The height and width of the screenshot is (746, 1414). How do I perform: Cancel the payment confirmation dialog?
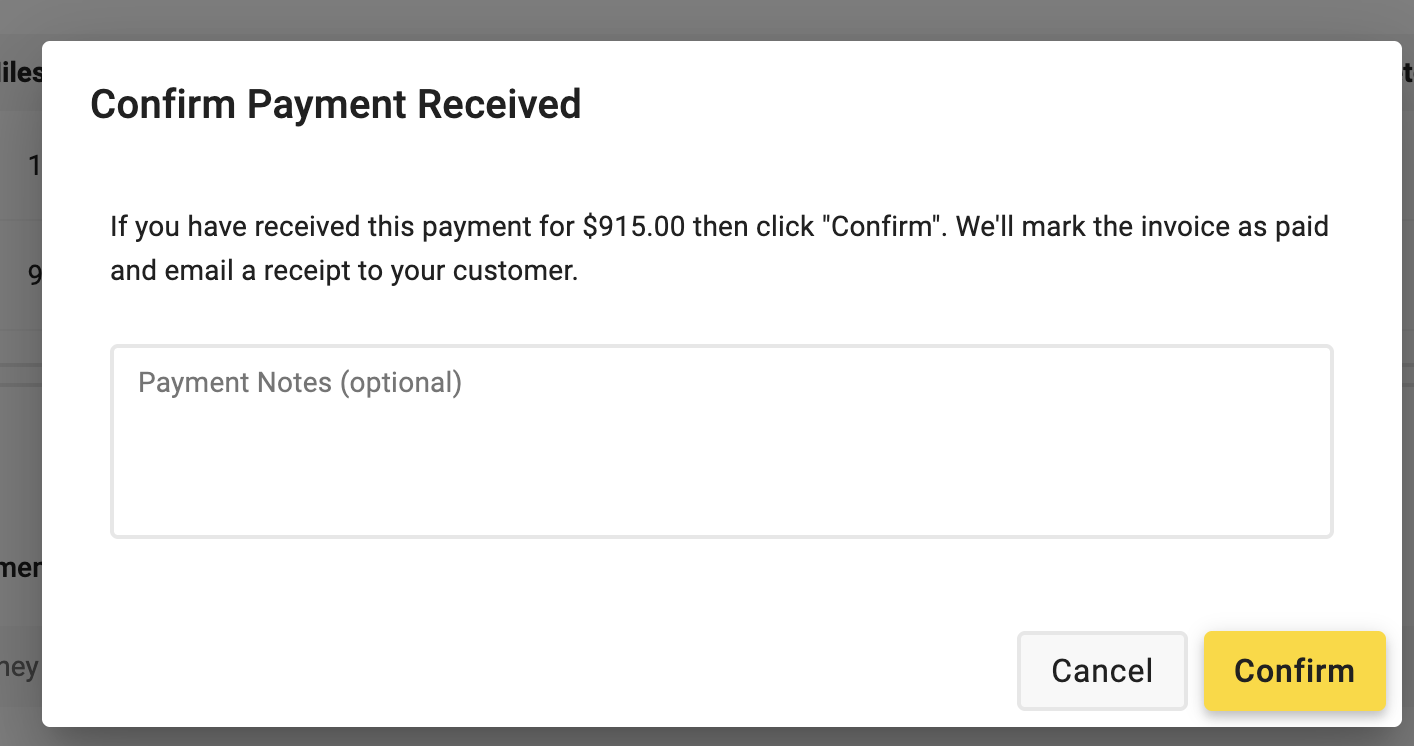1102,671
